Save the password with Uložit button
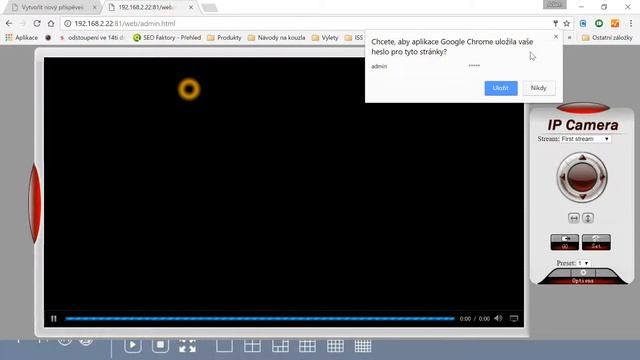 click(x=501, y=88)
